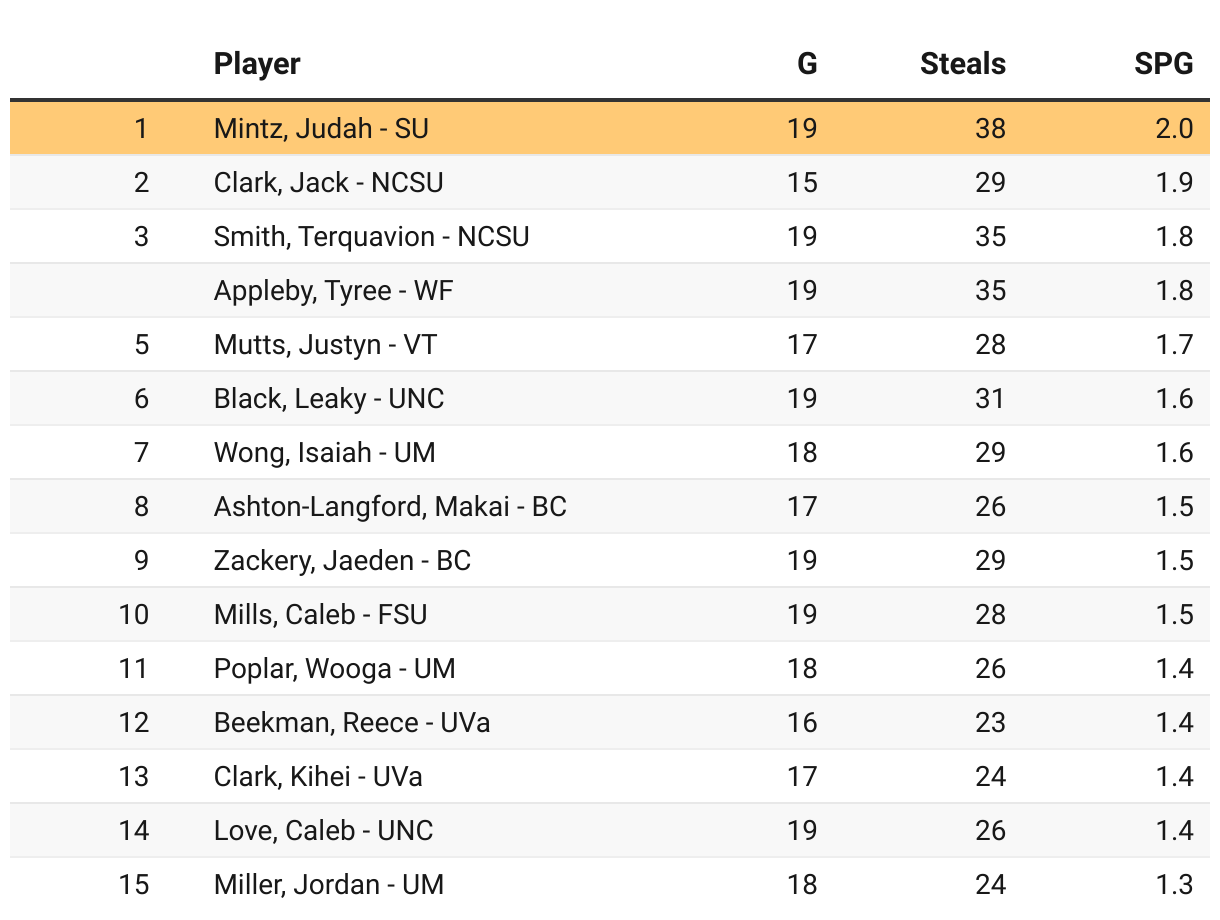This screenshot has width=1220, height=920.
Task: Click the Player column header
Action: tap(257, 64)
